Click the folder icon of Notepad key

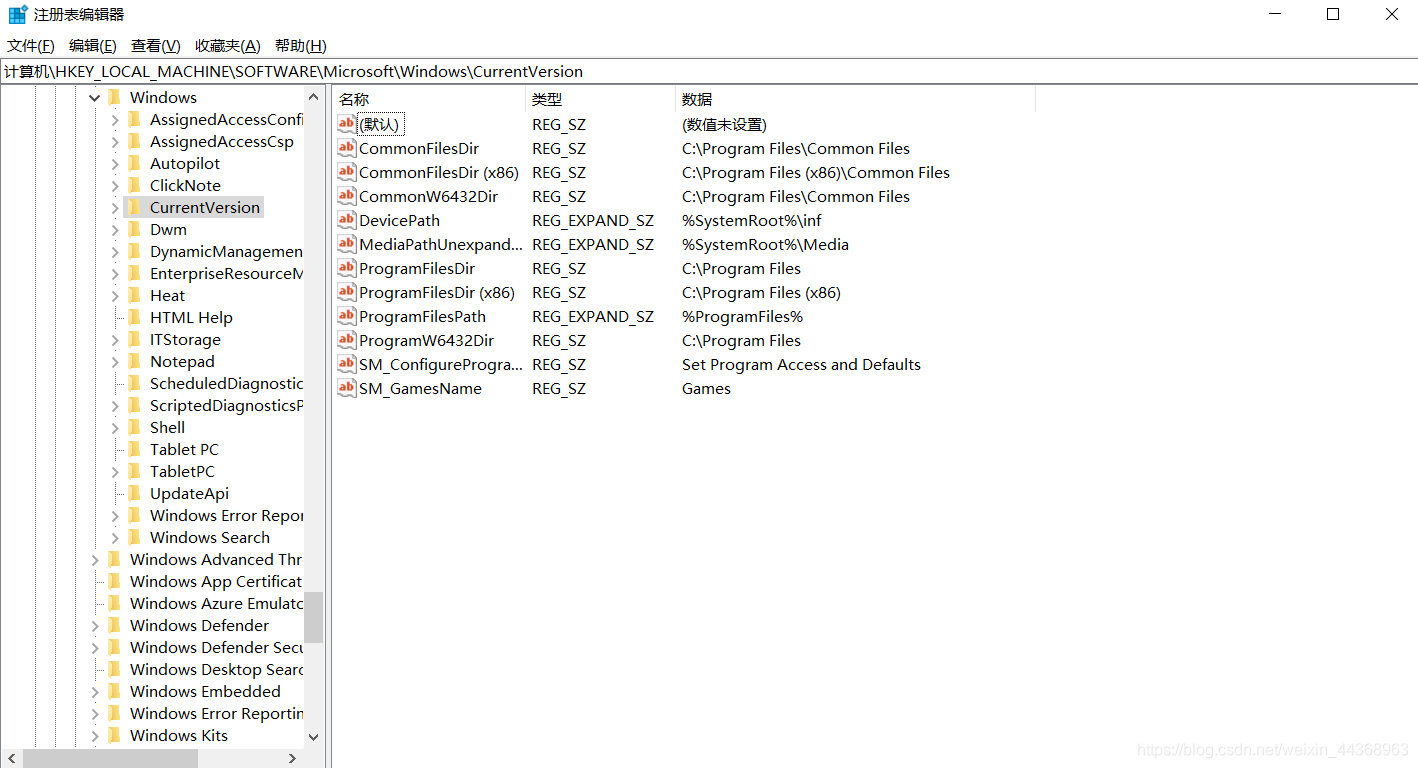pos(134,361)
